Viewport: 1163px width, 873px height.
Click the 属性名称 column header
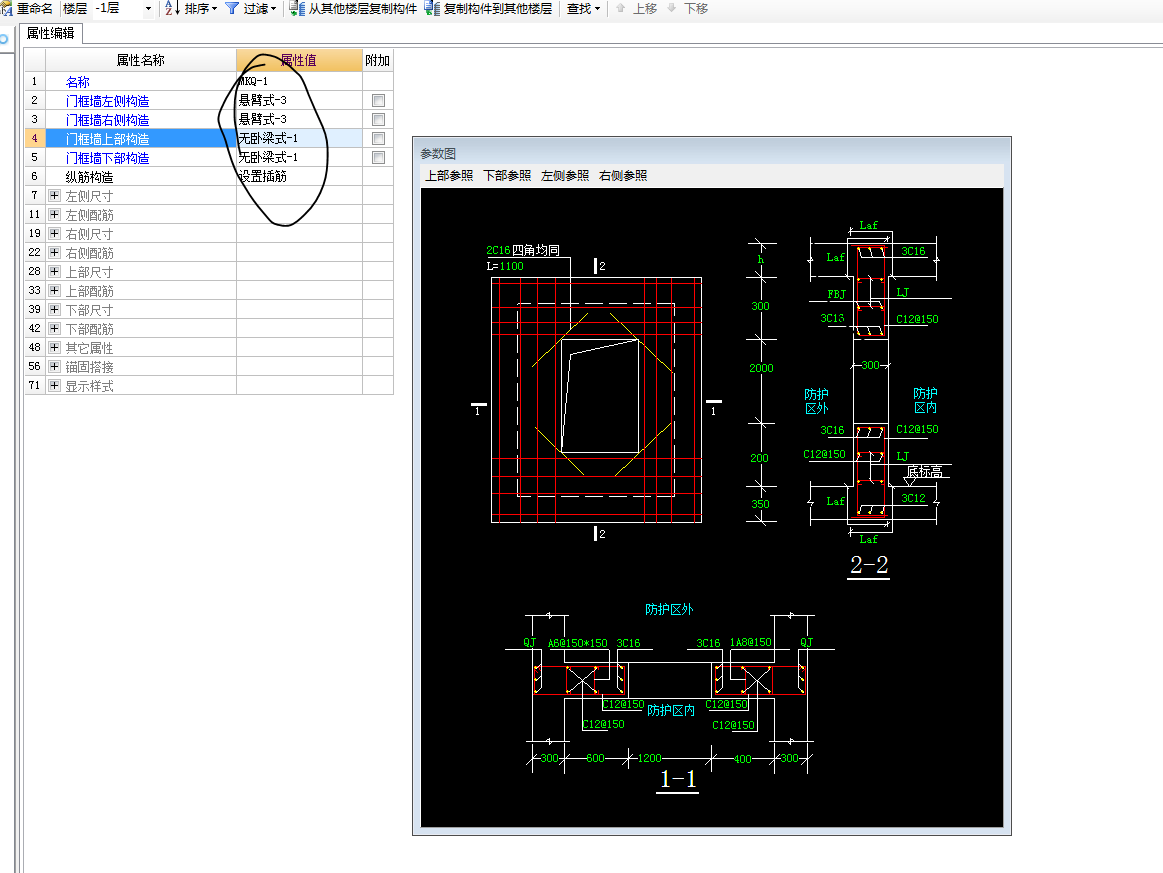141,60
